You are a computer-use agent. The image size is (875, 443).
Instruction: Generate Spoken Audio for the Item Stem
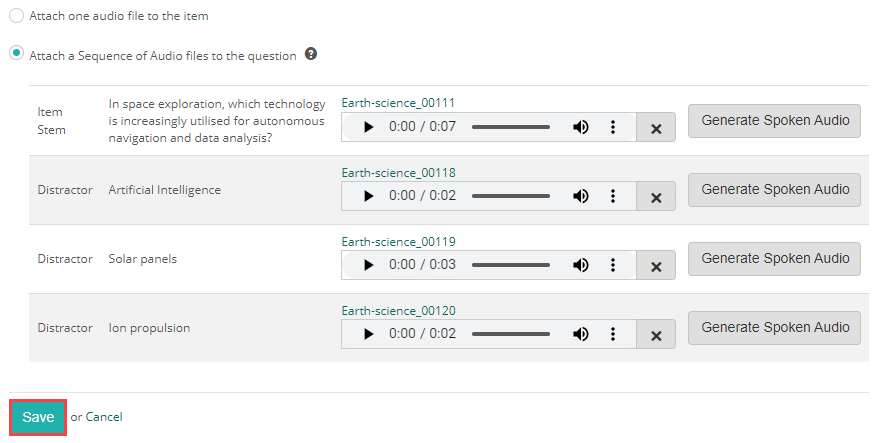click(x=775, y=121)
